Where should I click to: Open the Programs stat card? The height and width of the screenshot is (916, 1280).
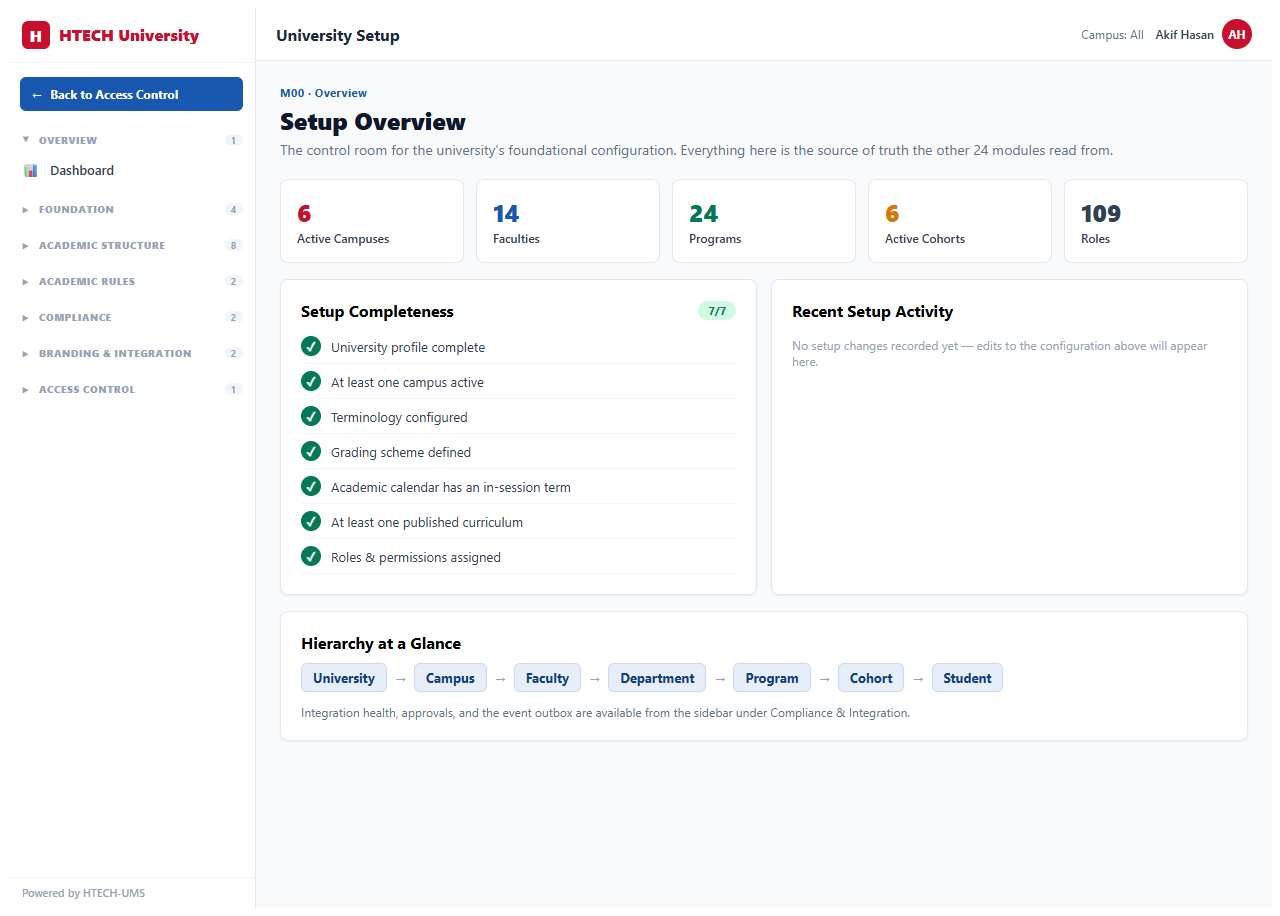[764, 221]
